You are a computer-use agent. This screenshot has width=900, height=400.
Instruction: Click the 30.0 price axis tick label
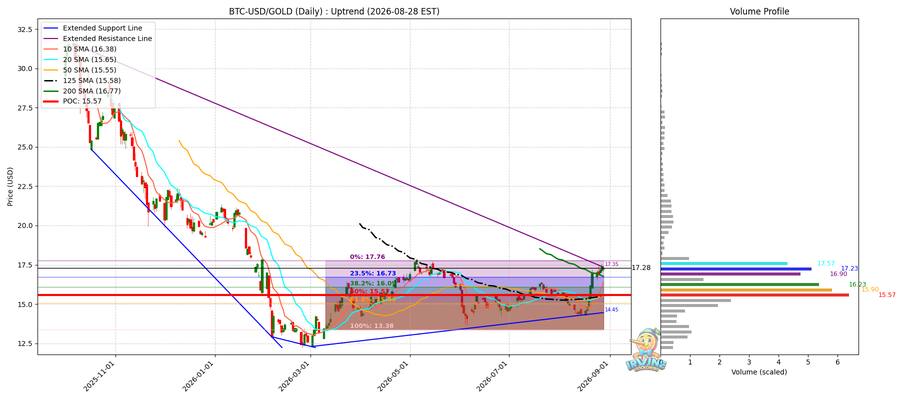coord(26,68)
